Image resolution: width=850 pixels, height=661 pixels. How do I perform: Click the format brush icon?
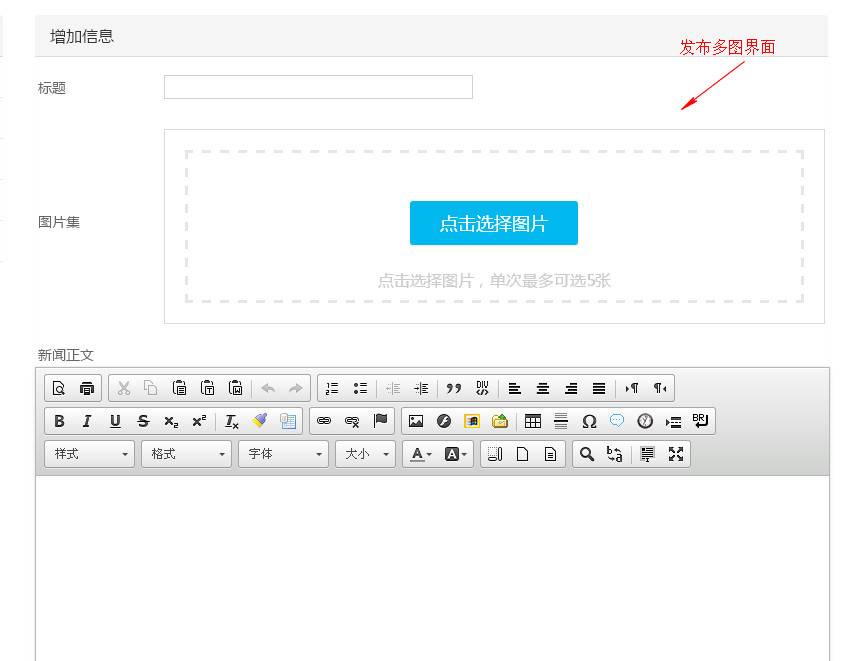pos(260,421)
